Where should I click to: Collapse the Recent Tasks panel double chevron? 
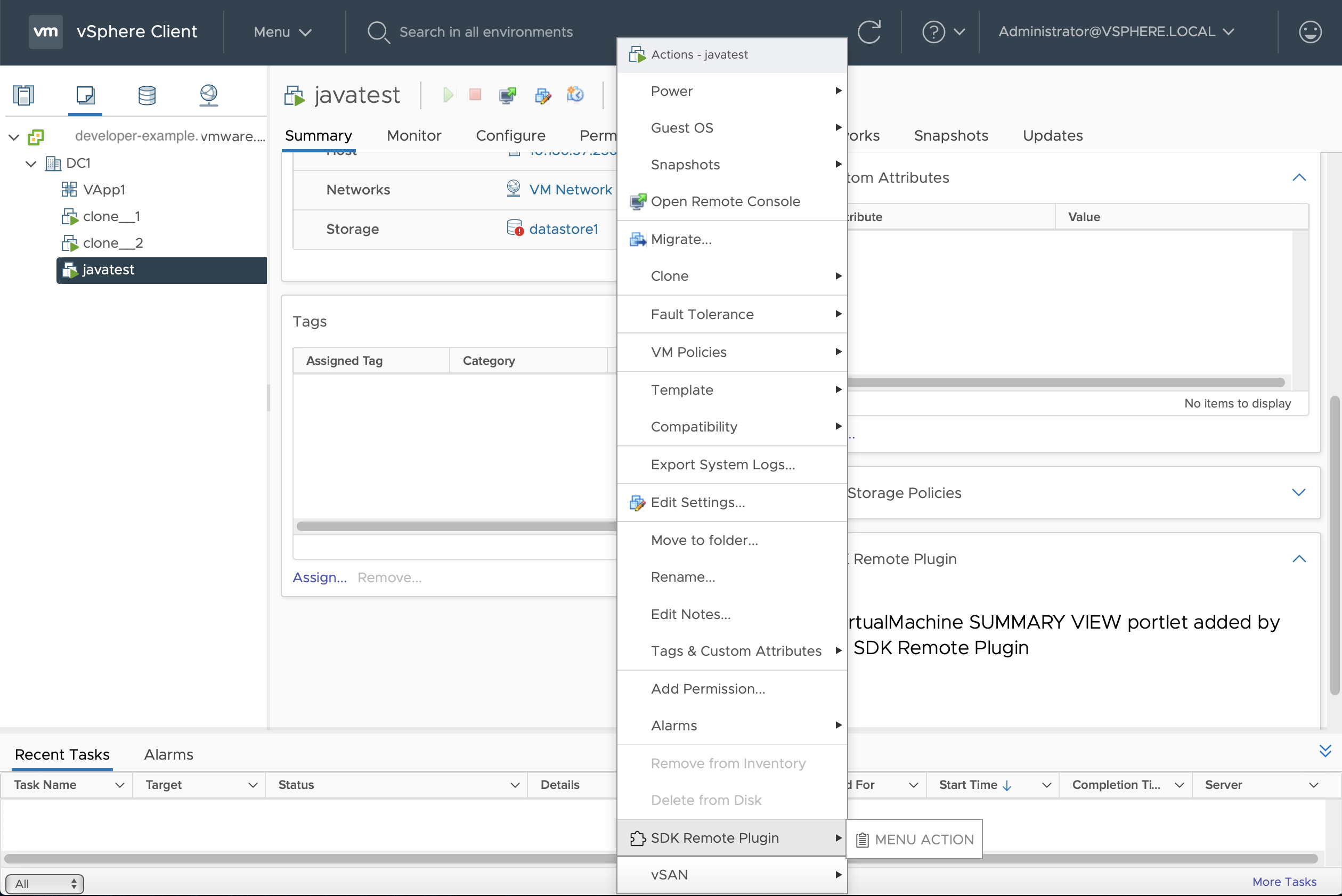(x=1325, y=751)
